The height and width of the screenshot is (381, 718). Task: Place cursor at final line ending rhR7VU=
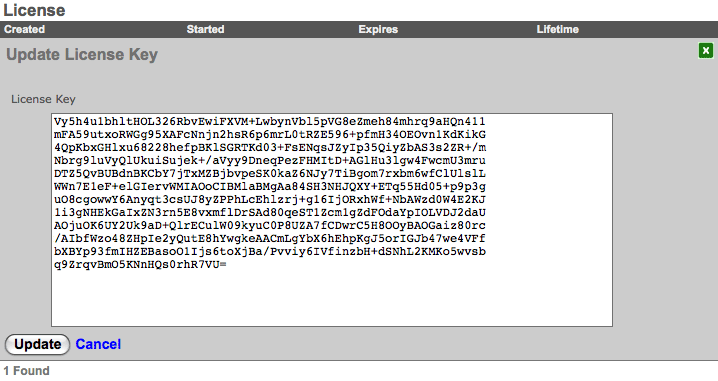click(x=140, y=265)
